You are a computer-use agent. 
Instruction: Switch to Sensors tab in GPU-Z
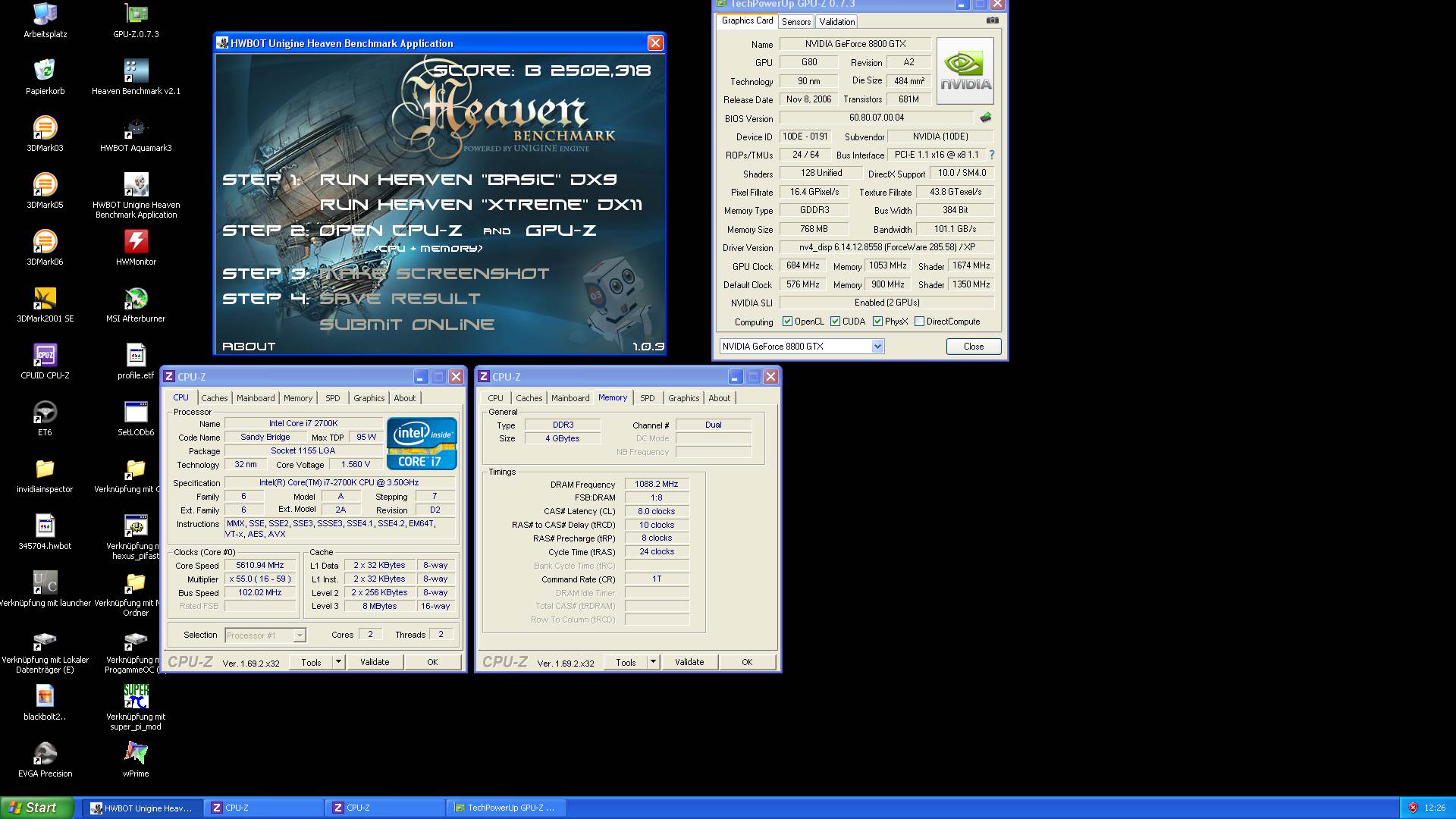tap(795, 22)
